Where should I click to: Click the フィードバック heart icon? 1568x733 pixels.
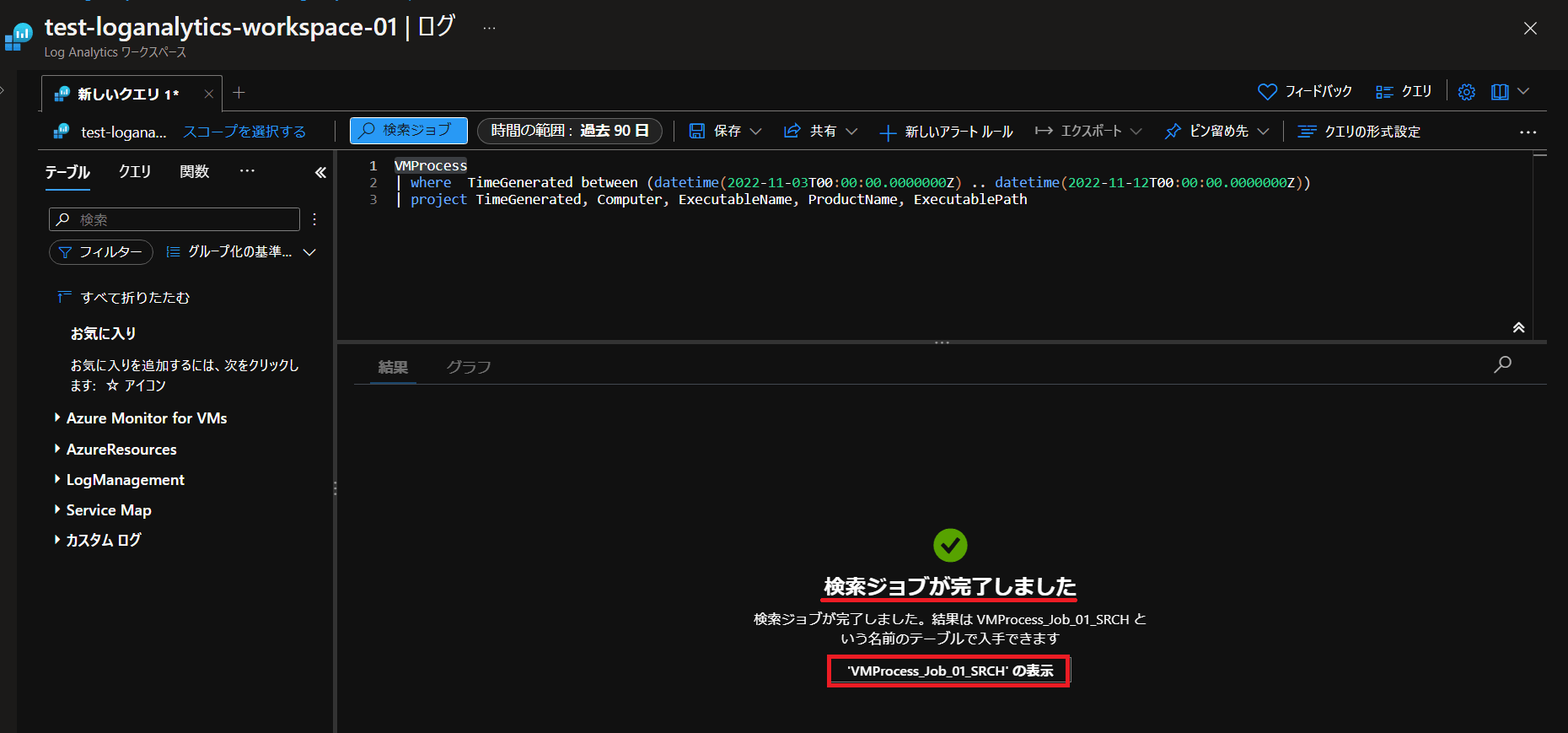pyautogui.click(x=1267, y=91)
